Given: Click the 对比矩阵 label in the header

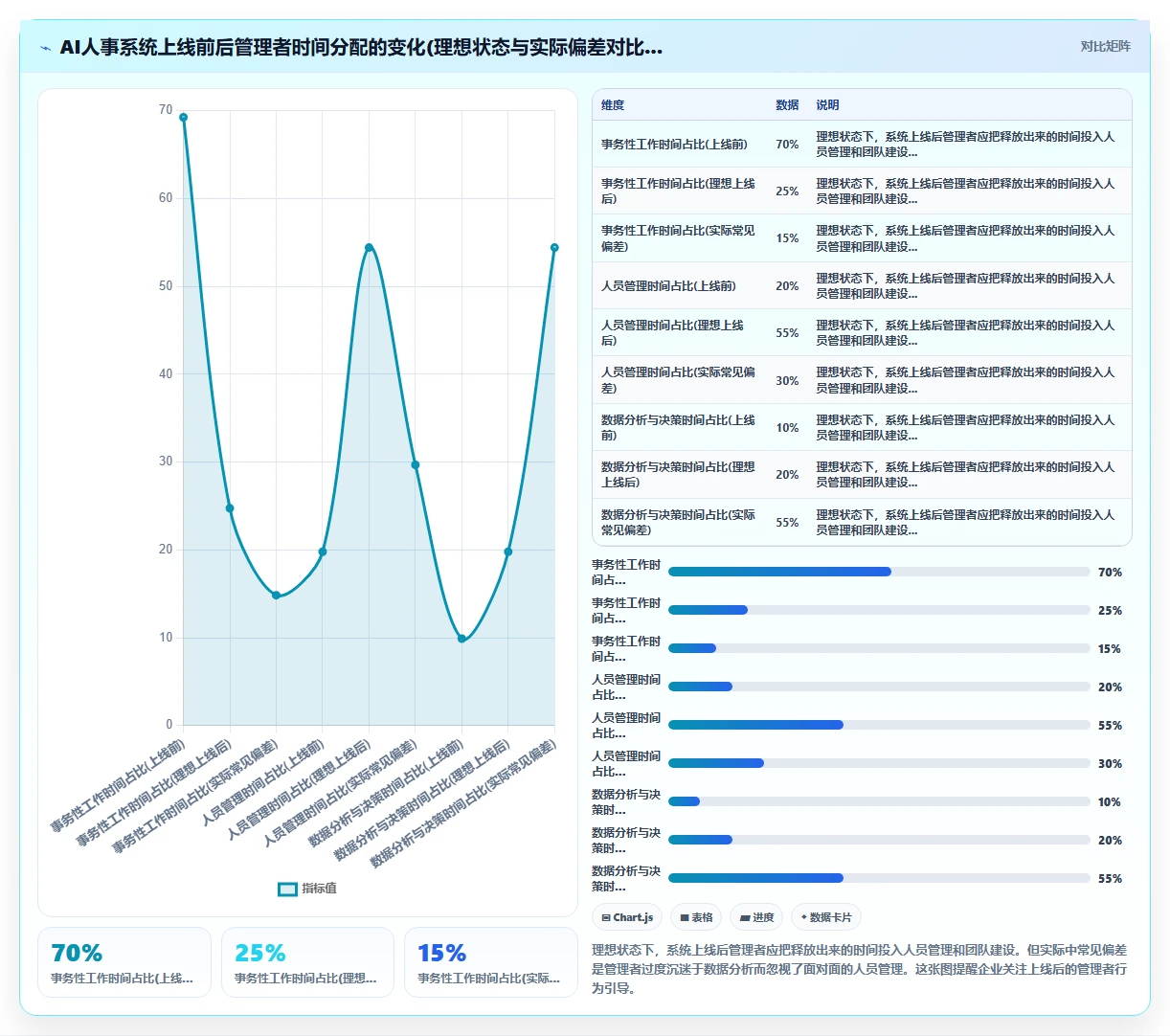Looking at the screenshot, I should click(x=1105, y=46).
